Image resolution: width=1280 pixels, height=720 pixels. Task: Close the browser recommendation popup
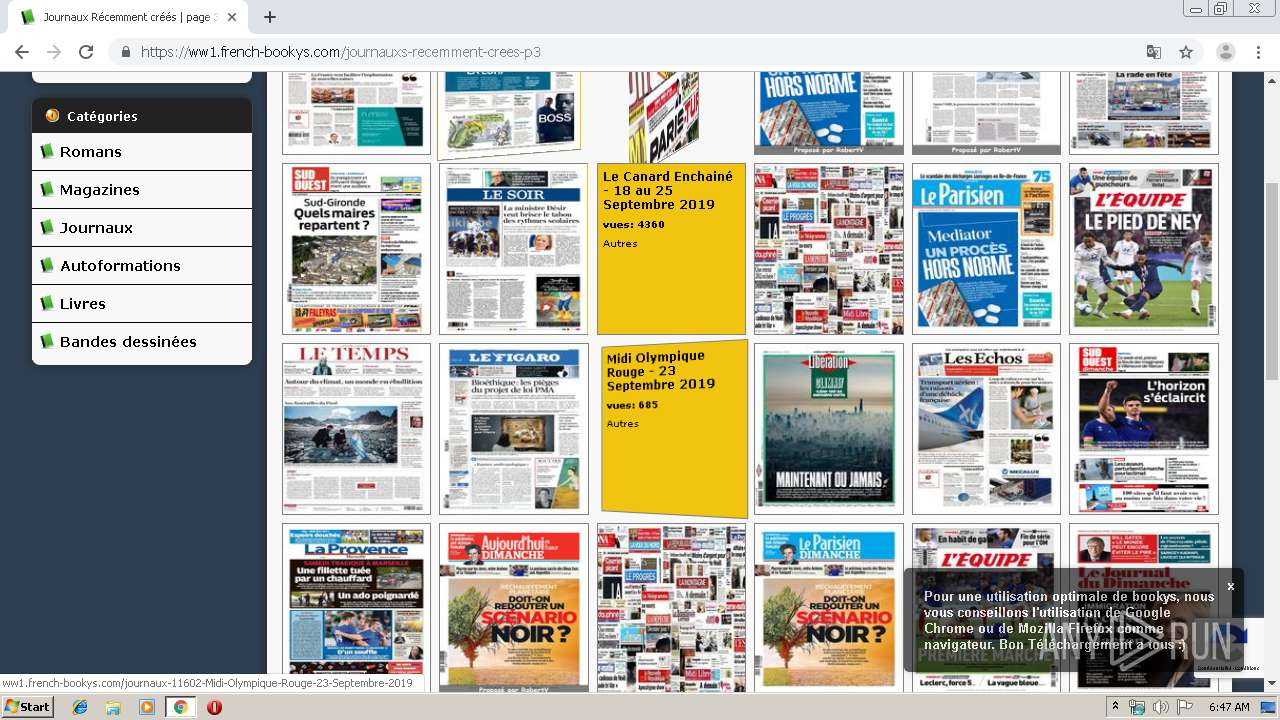click(1231, 587)
